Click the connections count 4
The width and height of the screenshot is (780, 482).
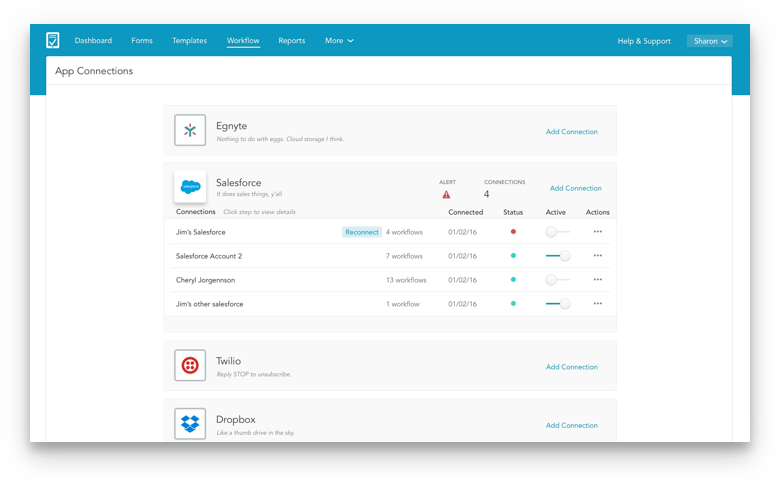pos(487,194)
